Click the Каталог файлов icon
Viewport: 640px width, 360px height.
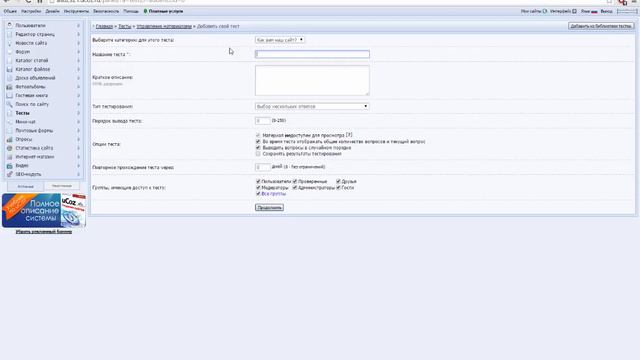pos(9,69)
